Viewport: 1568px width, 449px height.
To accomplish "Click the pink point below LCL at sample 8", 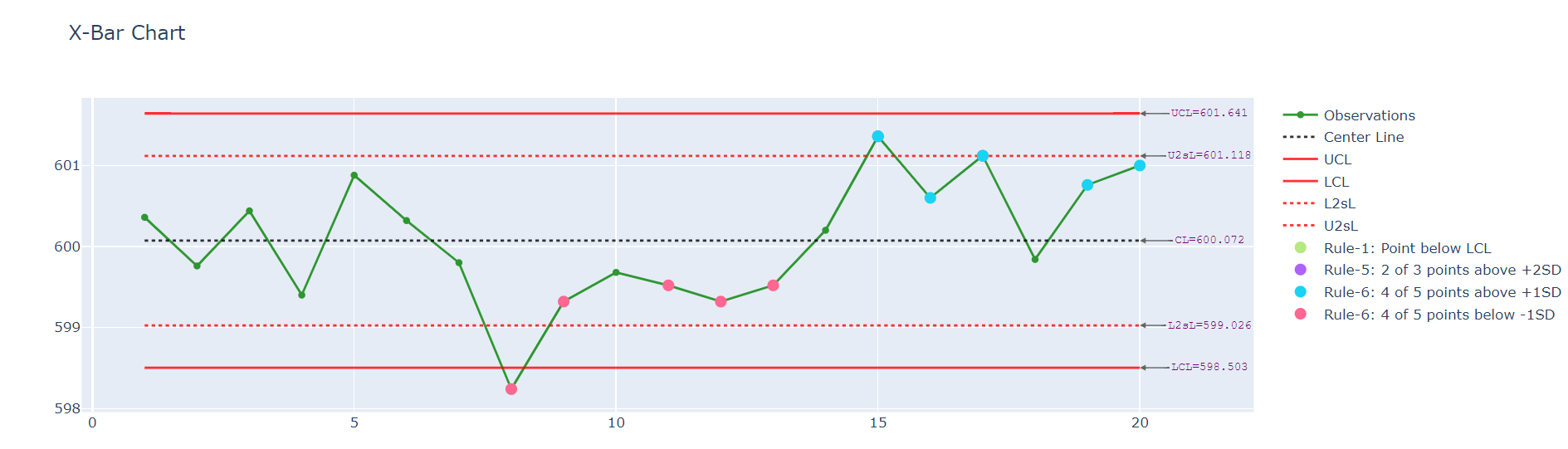I will point(511,389).
